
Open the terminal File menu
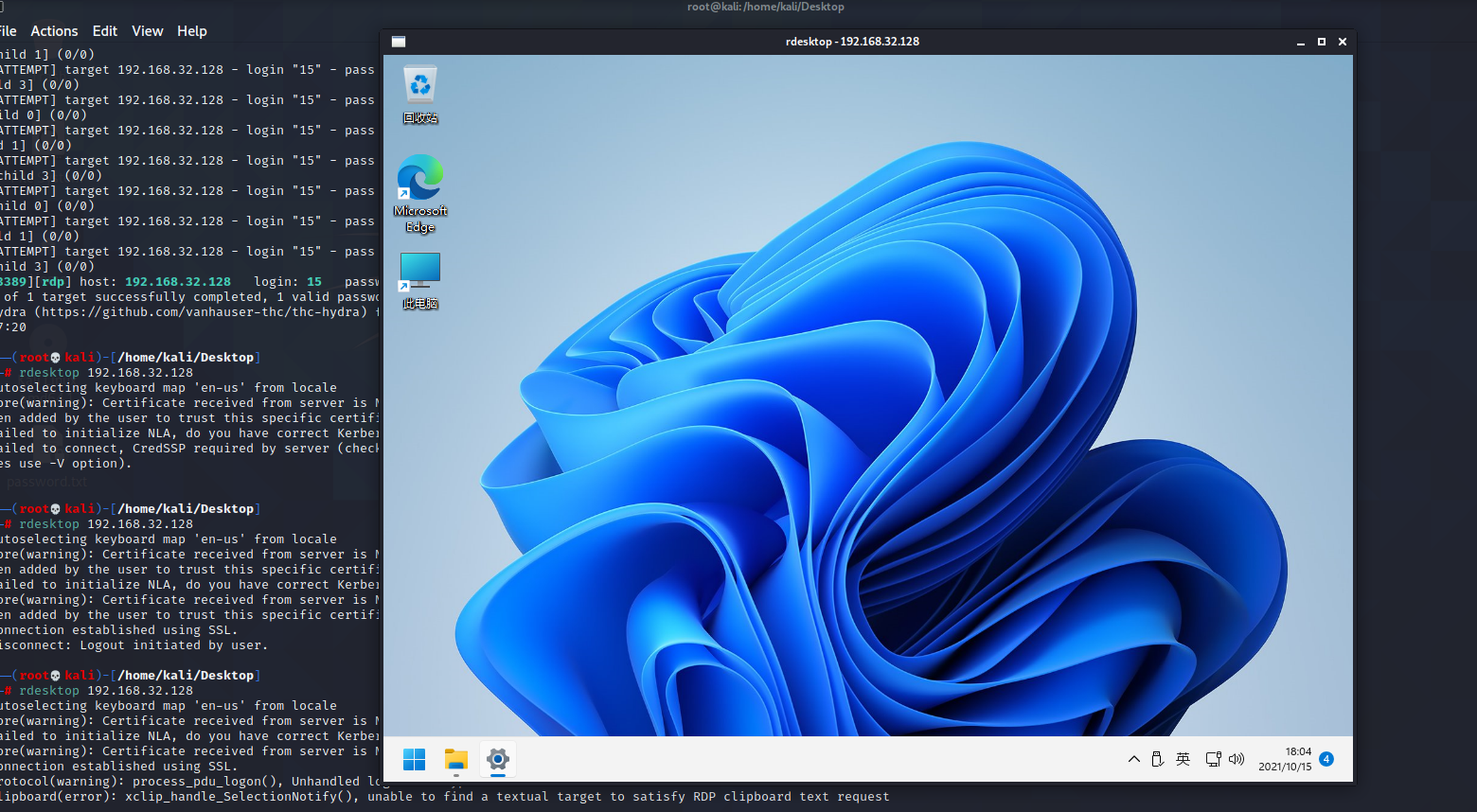pyautogui.click(x=8, y=31)
